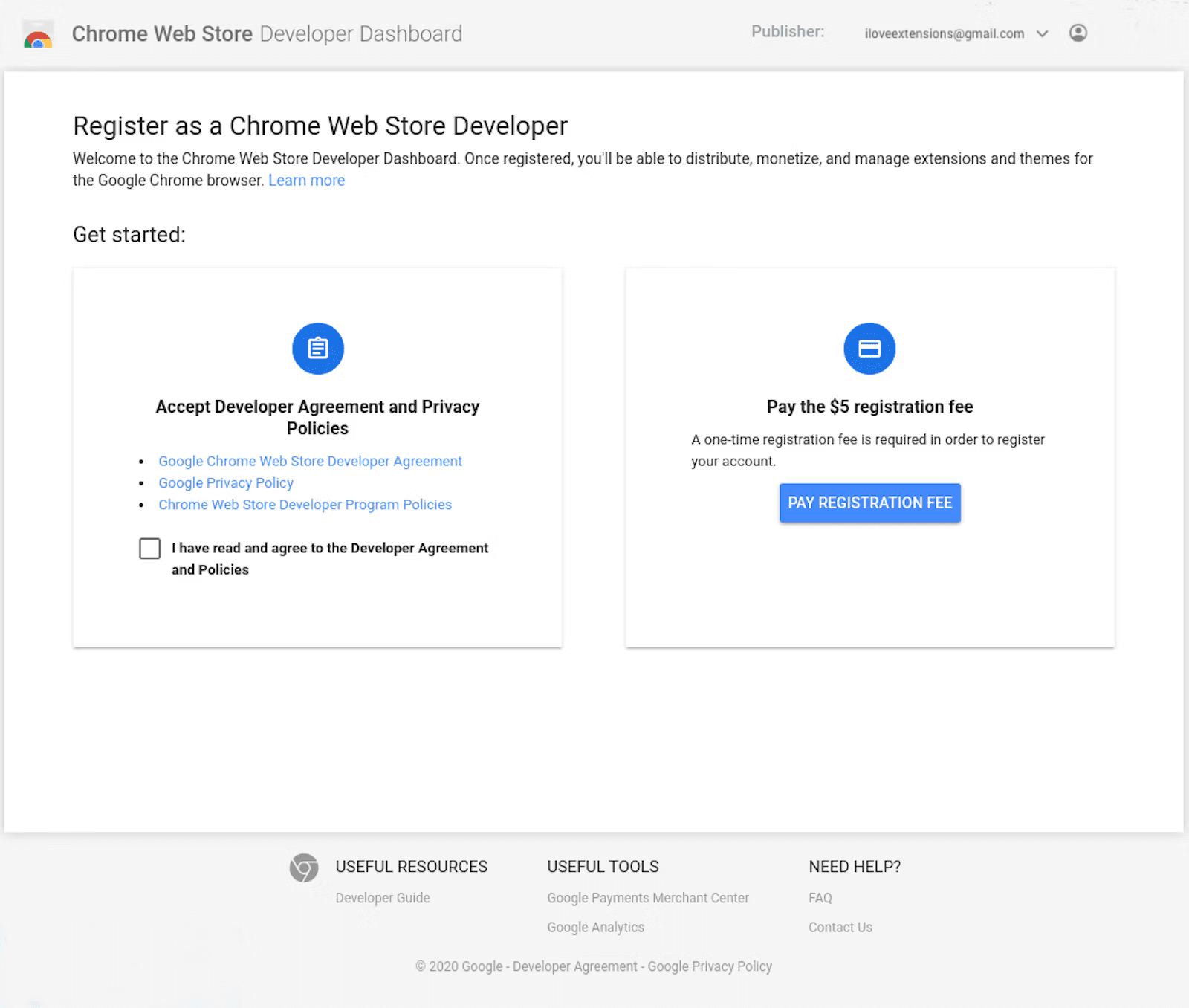
Task: Click the Google Privacy Policy footer link
Action: [x=710, y=966]
